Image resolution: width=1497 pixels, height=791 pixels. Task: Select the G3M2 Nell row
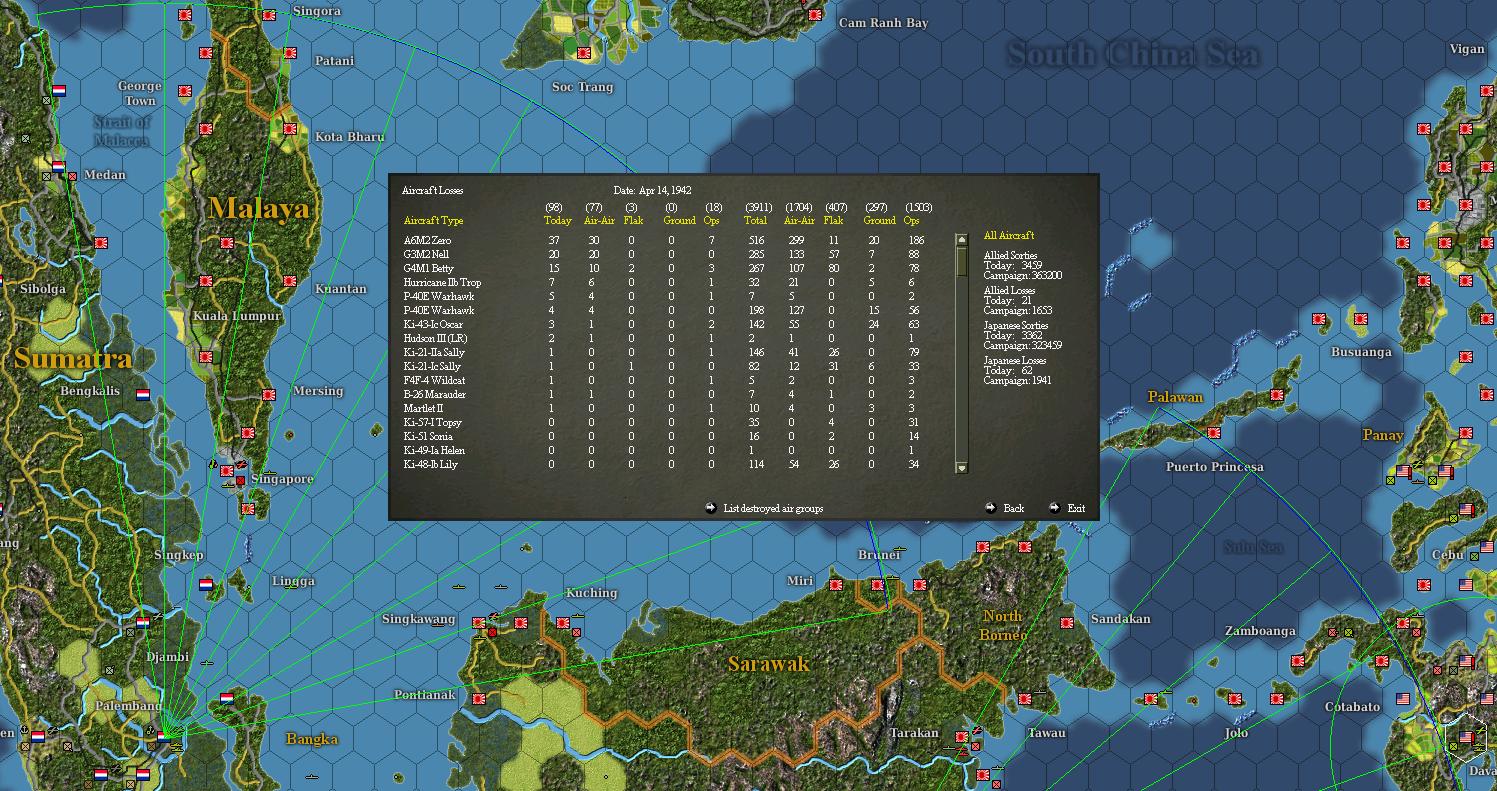tap(663, 254)
